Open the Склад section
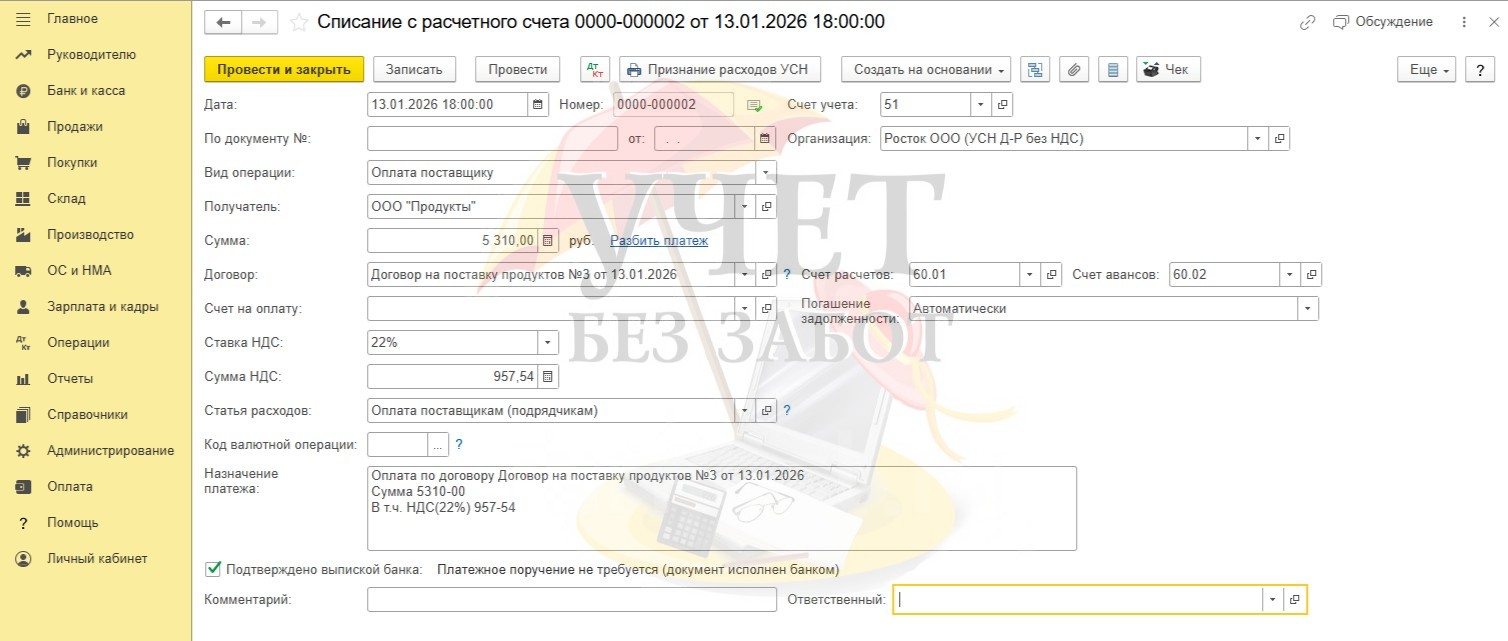 [x=66, y=199]
